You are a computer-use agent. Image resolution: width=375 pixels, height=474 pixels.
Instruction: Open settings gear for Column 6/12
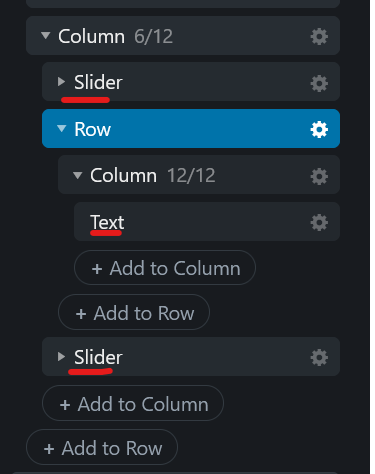click(319, 36)
